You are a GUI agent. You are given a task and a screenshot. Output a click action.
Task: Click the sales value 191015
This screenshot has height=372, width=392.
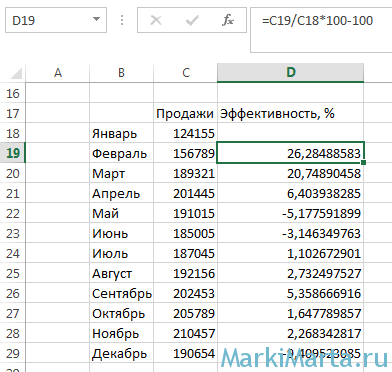click(x=185, y=213)
